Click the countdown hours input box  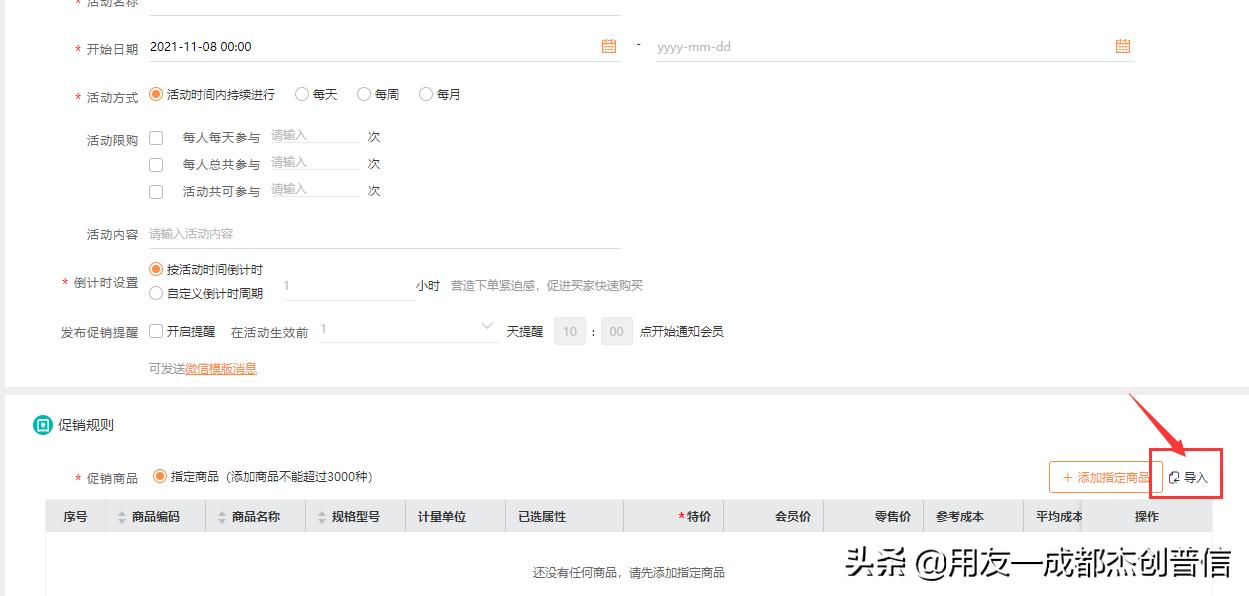348,290
